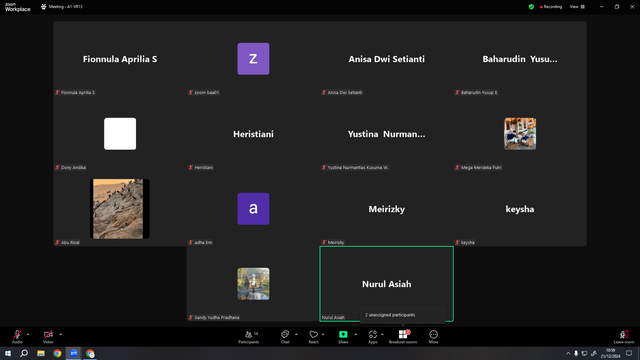Select adha bm purple 'a' avatar
The width and height of the screenshot is (640, 360).
[x=253, y=209]
